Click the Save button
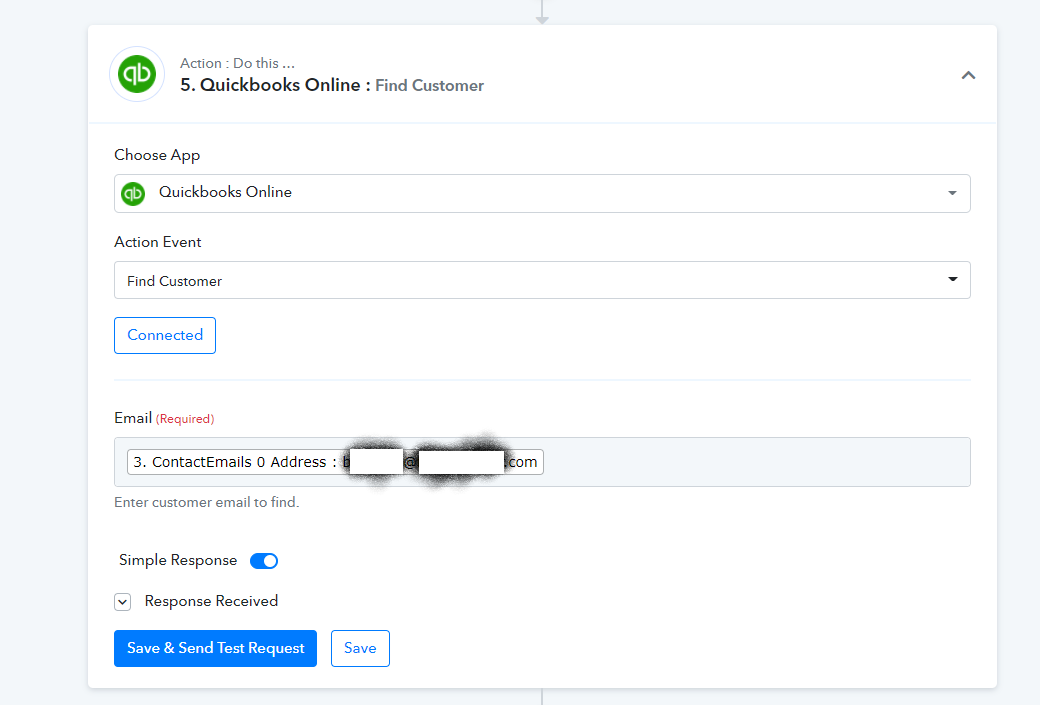The width and height of the screenshot is (1040, 705). pyautogui.click(x=359, y=648)
